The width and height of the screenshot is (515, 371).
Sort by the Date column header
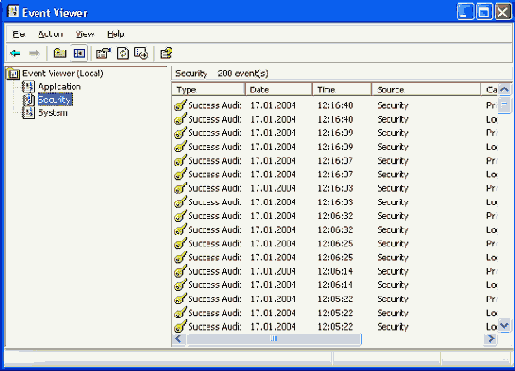tap(279, 89)
